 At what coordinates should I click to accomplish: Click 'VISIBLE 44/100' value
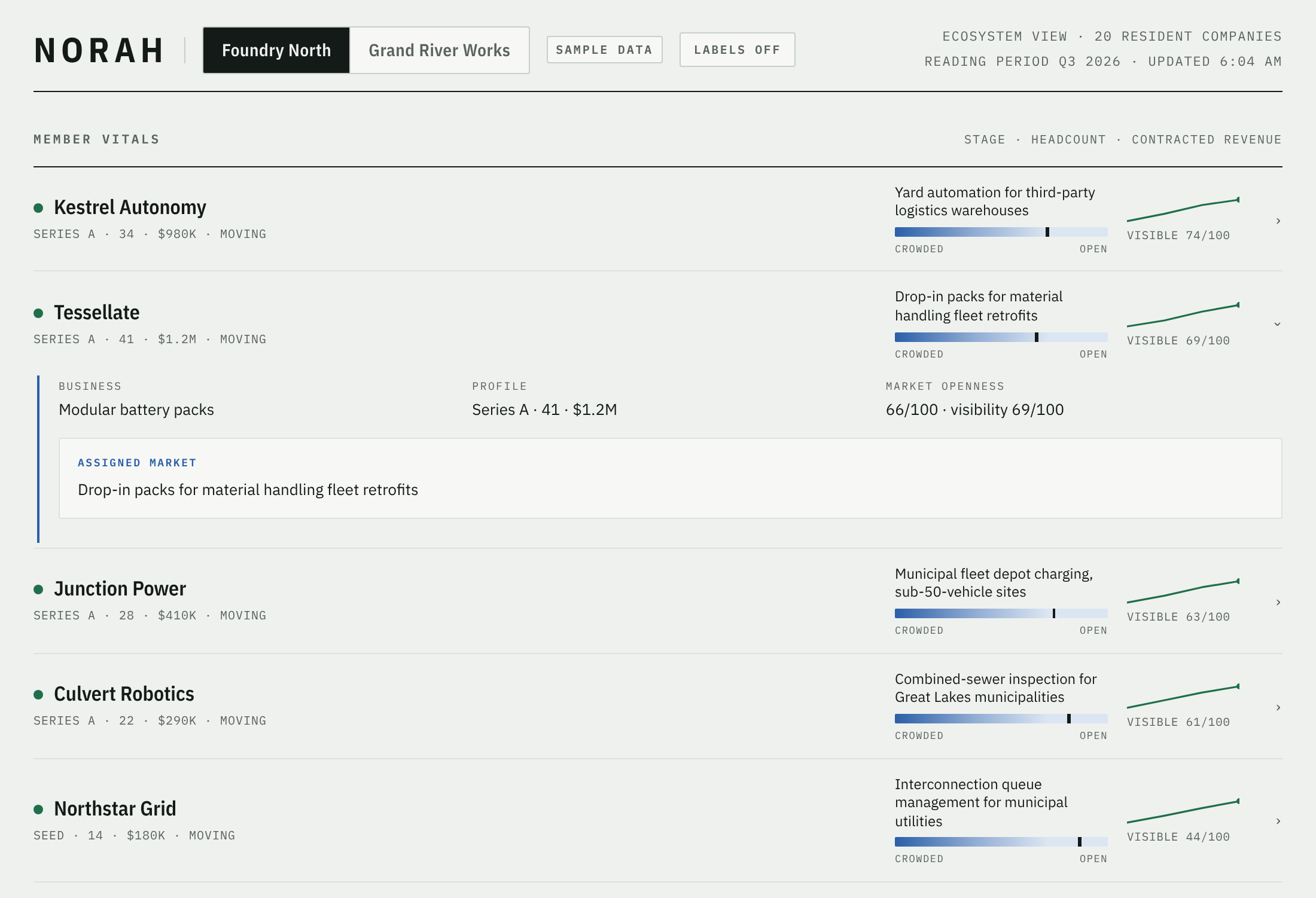point(1178,837)
